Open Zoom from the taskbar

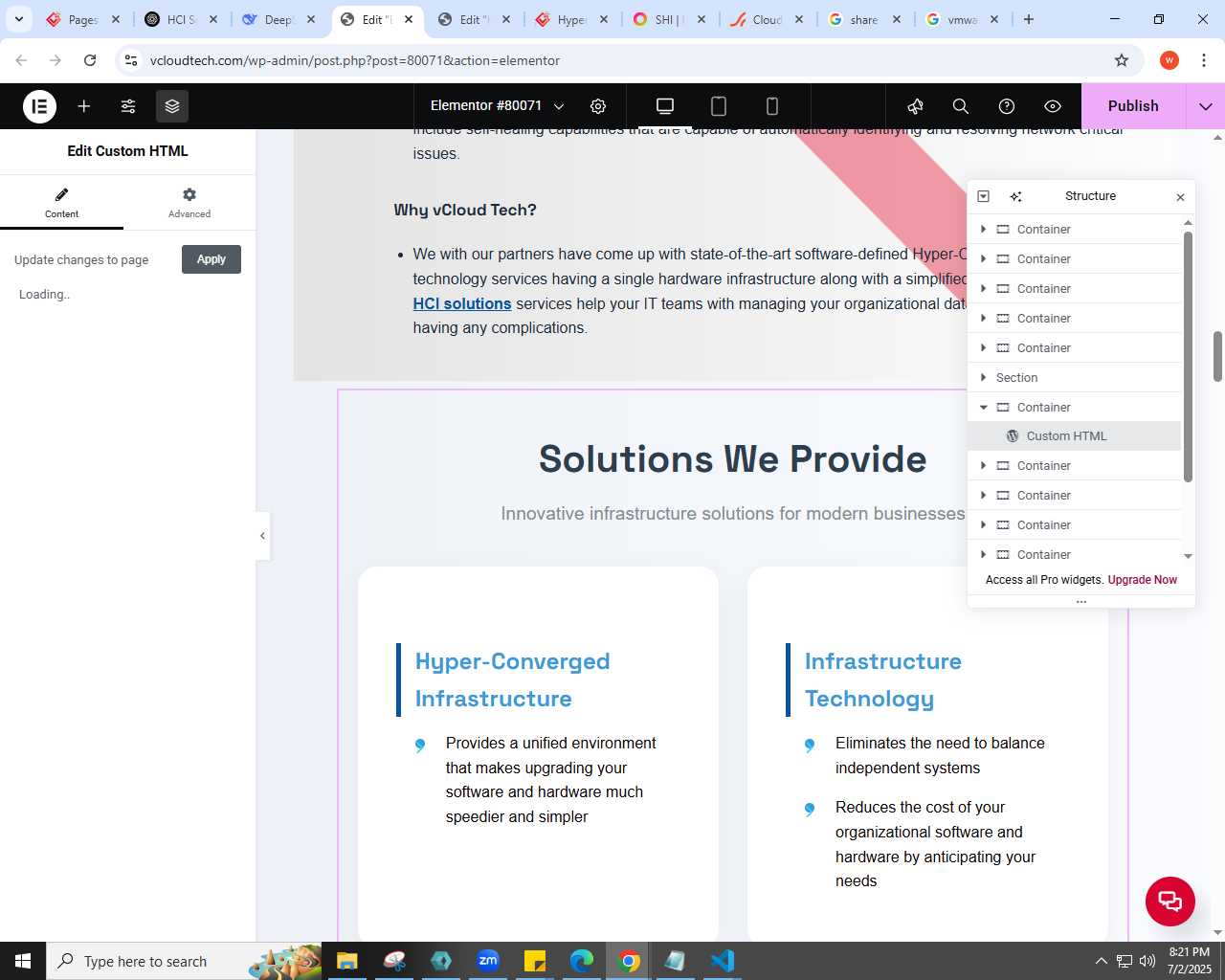488,961
